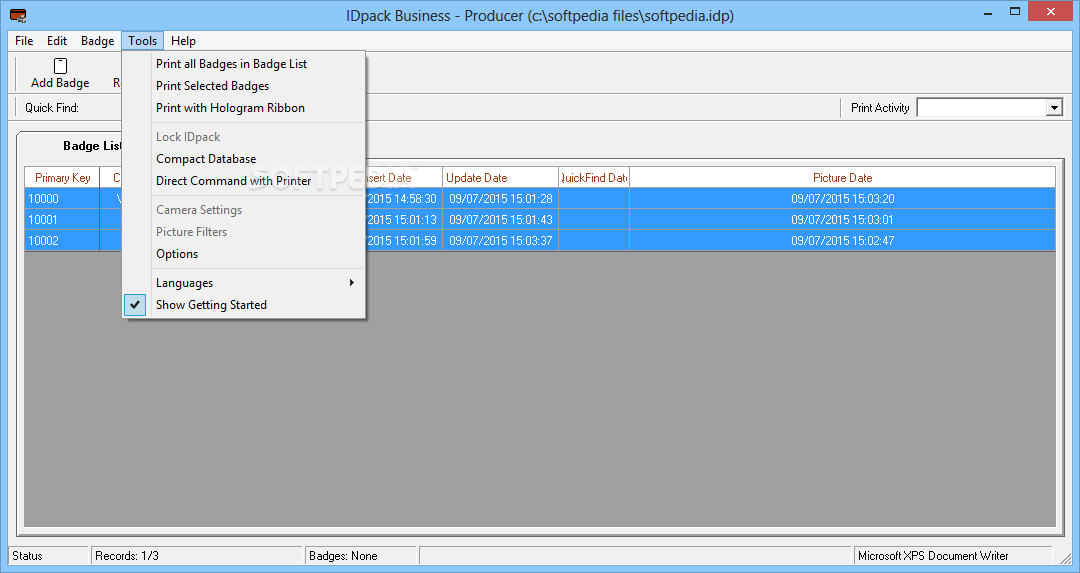The height and width of the screenshot is (573, 1080).
Task: Open the Print Activity dropdown
Action: (1054, 107)
